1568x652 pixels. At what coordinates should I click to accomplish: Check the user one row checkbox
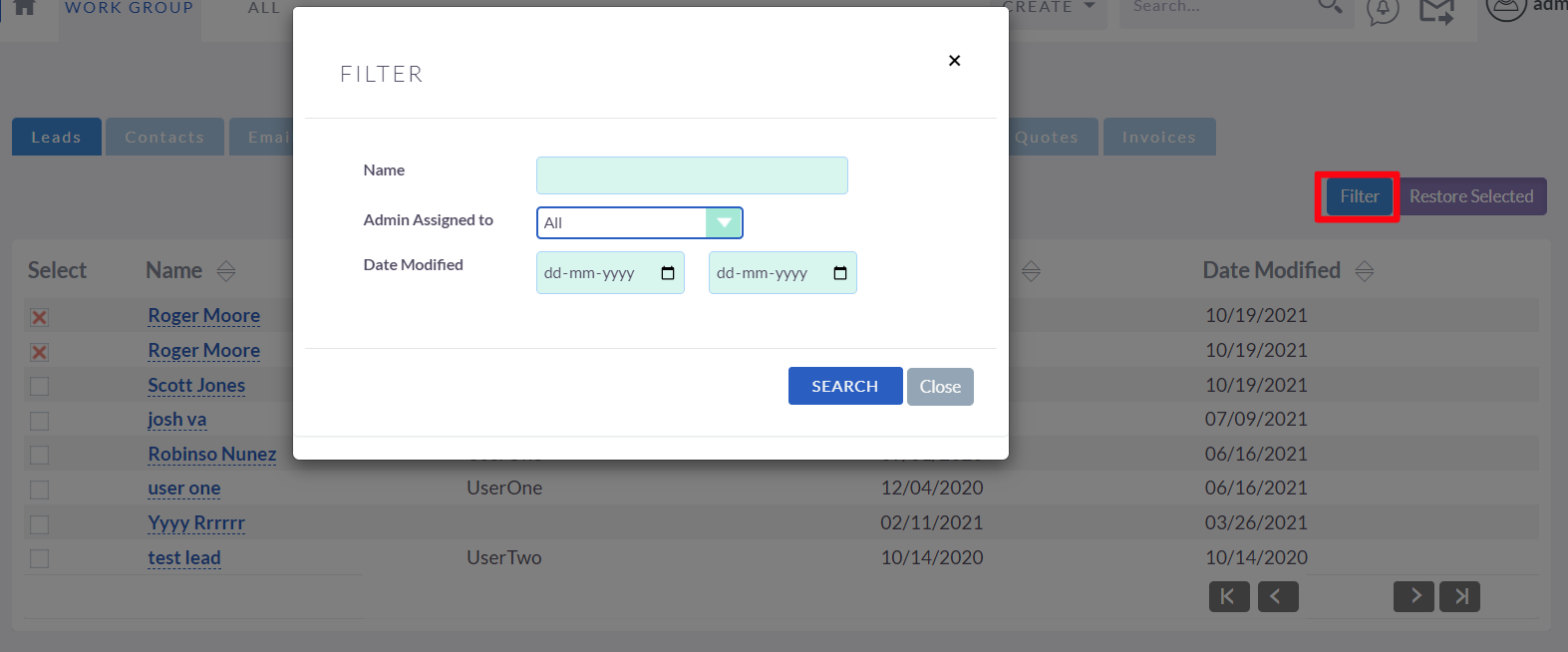(39, 489)
